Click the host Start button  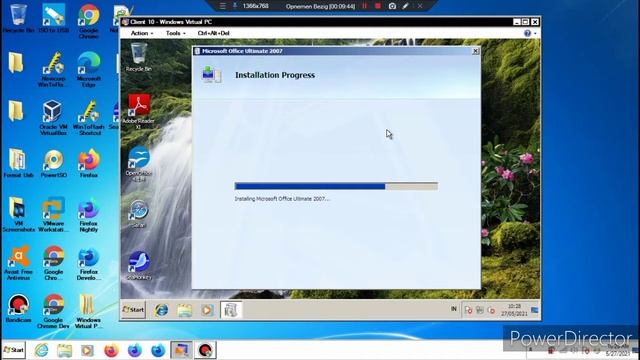click(x=13, y=350)
